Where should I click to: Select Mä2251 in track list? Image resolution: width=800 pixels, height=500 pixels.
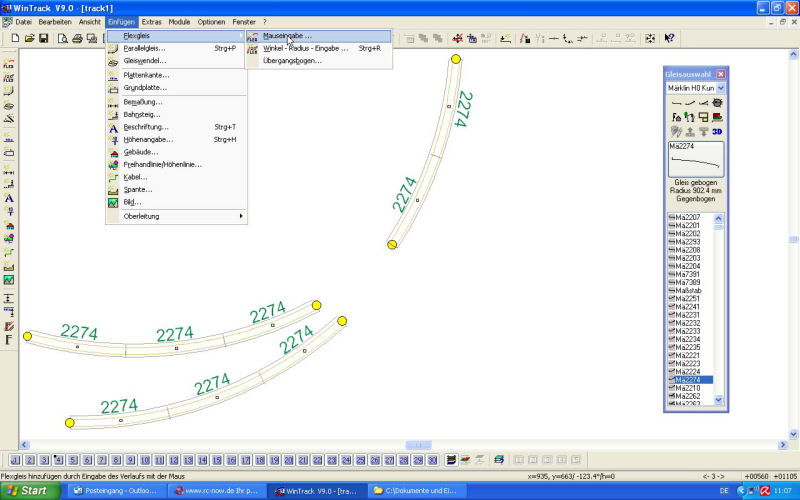688,298
